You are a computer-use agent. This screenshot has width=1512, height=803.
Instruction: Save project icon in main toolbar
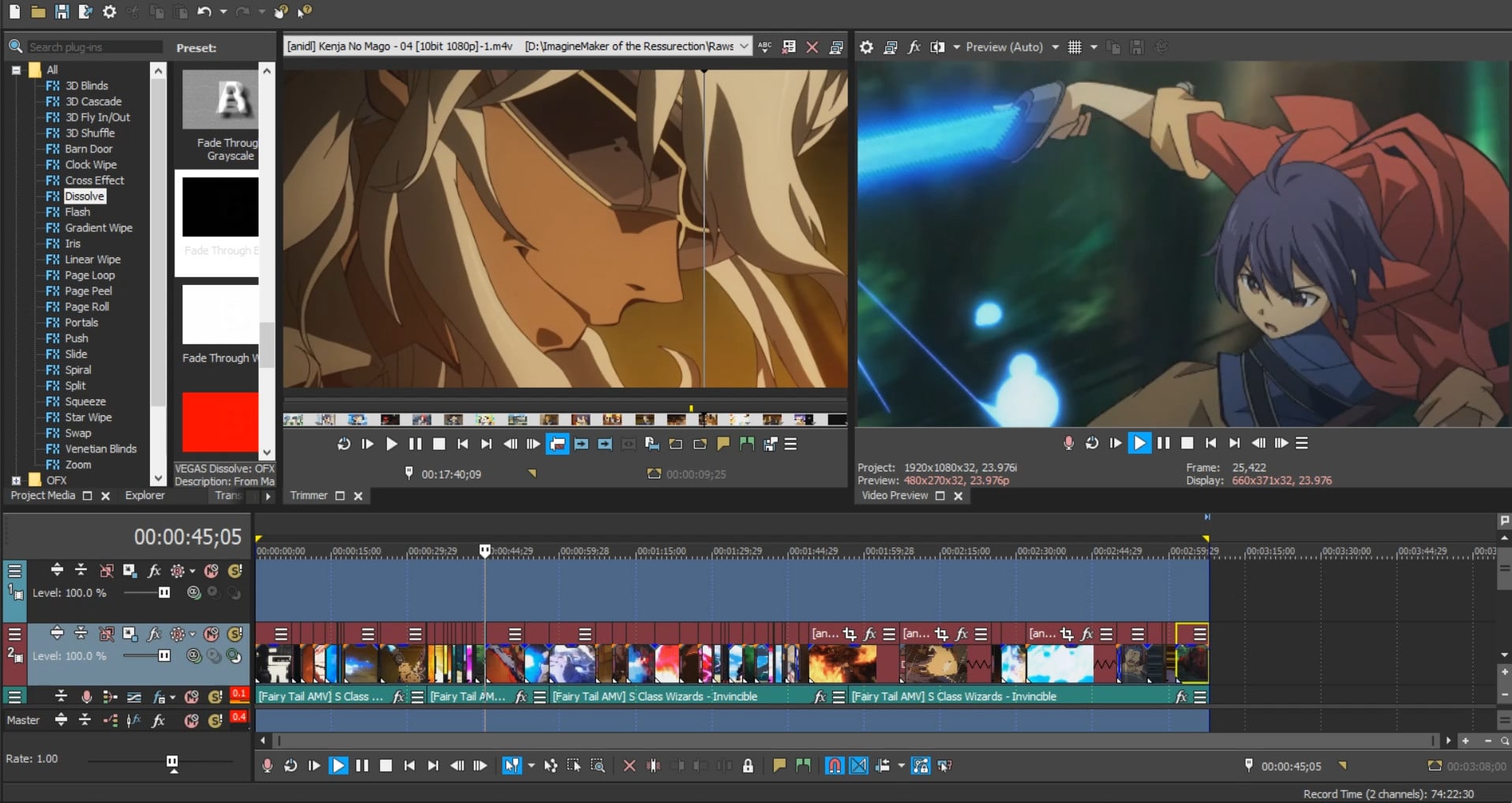62,11
